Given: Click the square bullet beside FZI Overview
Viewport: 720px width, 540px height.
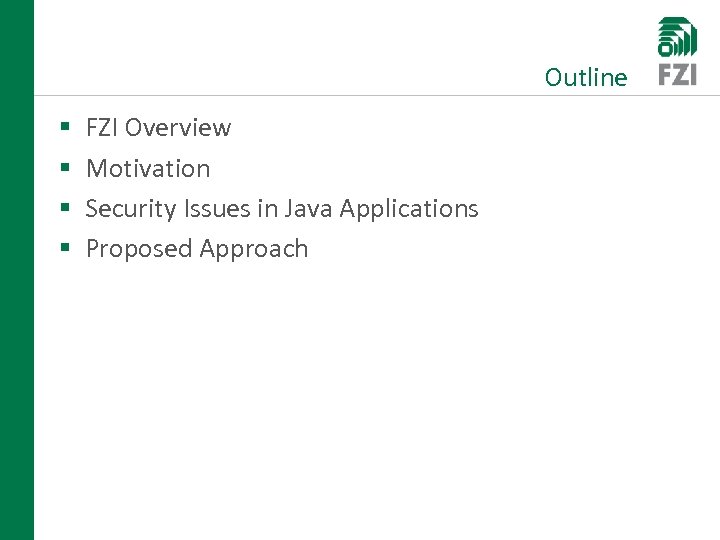Looking at the screenshot, I should coord(64,128).
